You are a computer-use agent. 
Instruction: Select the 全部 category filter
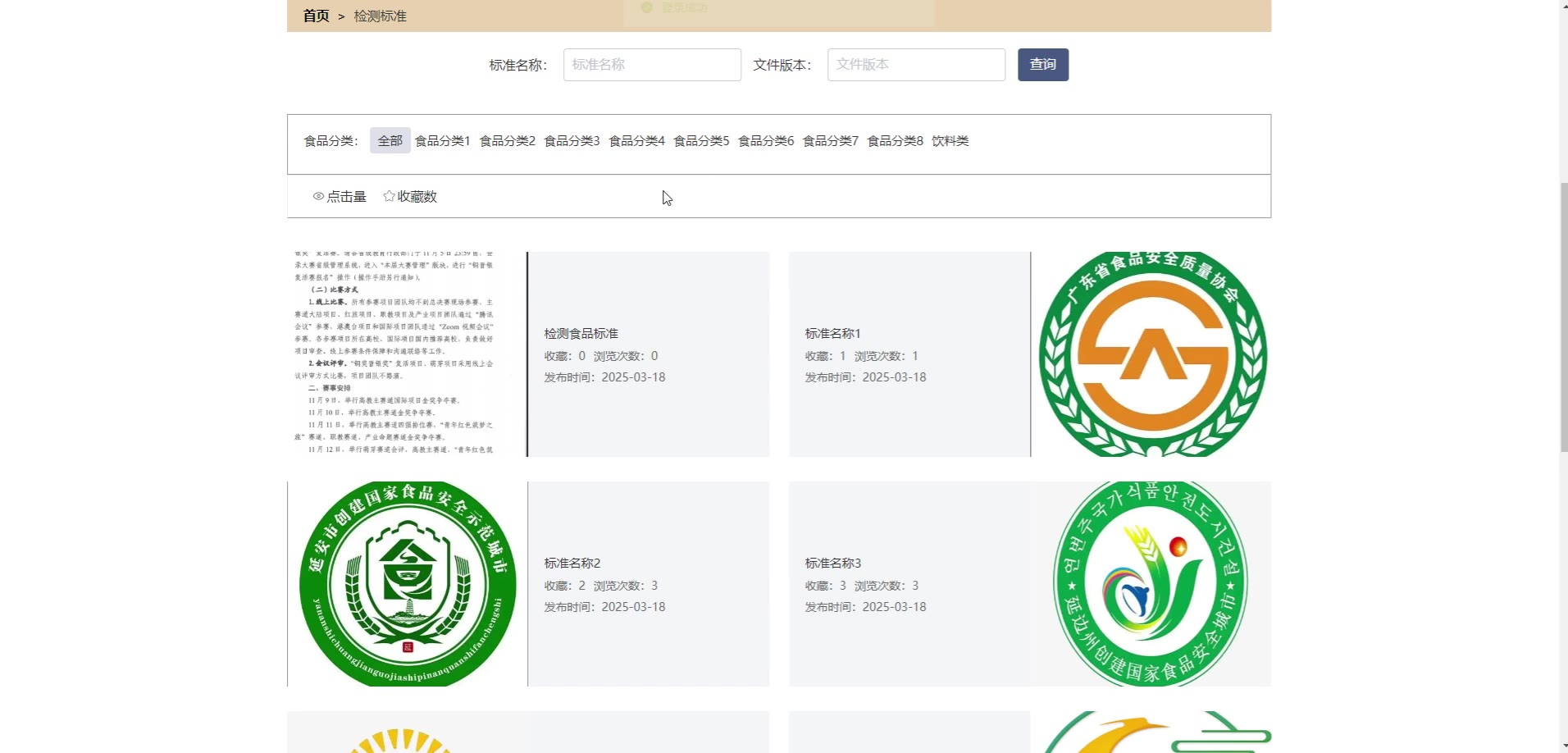pos(390,141)
